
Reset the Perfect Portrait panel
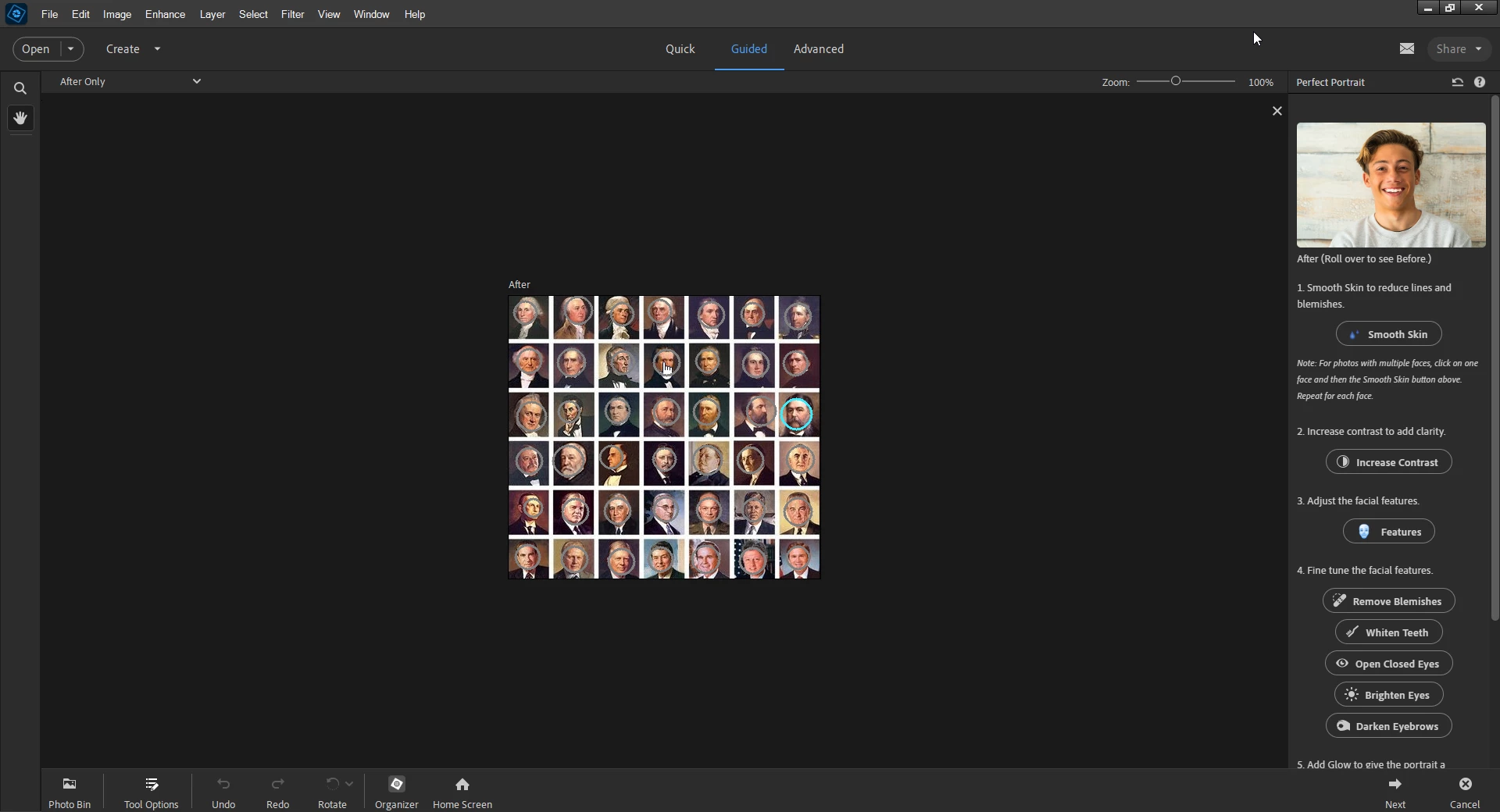[x=1457, y=82]
